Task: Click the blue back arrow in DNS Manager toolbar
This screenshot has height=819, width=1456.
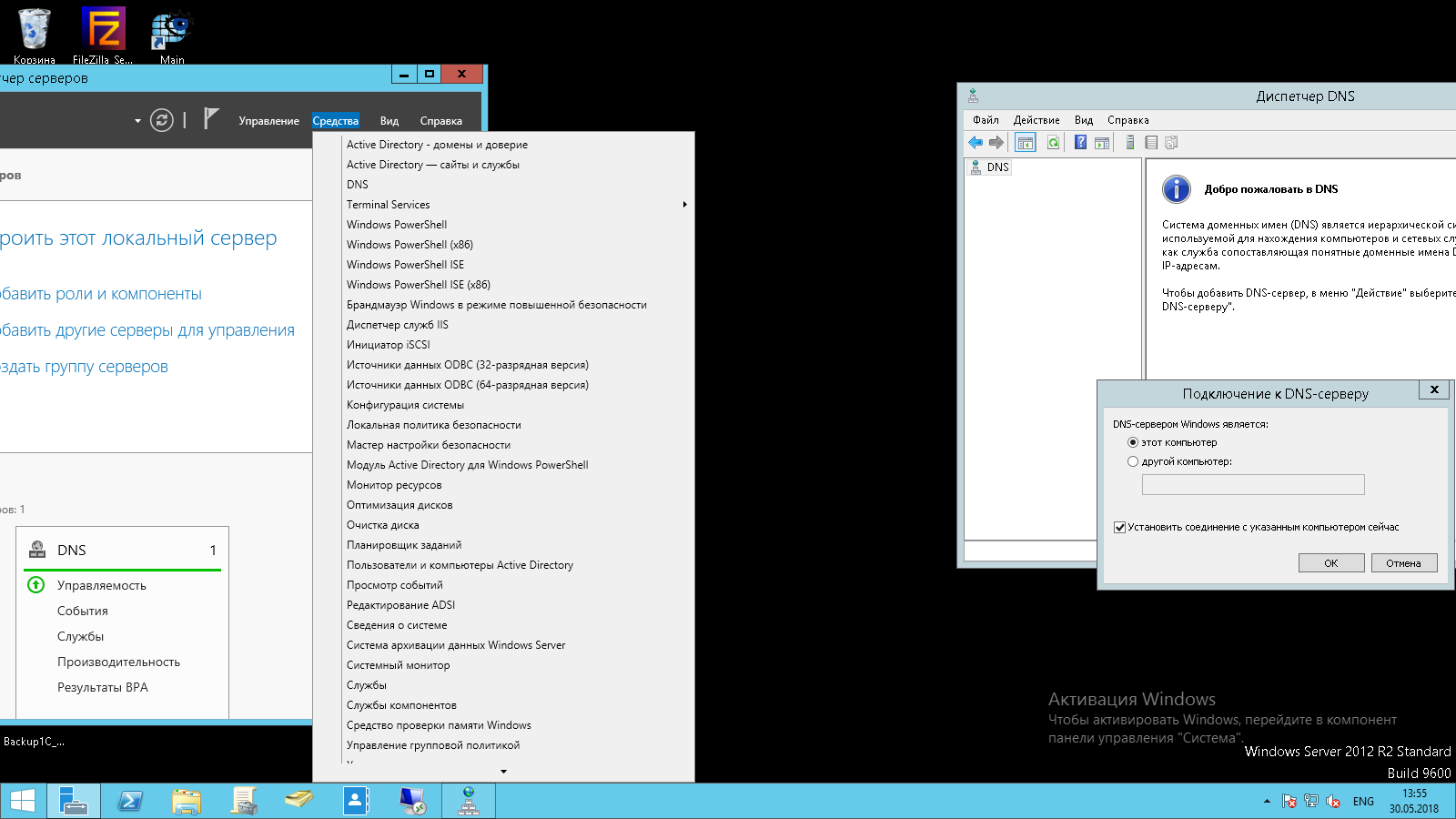Action: coord(976,142)
